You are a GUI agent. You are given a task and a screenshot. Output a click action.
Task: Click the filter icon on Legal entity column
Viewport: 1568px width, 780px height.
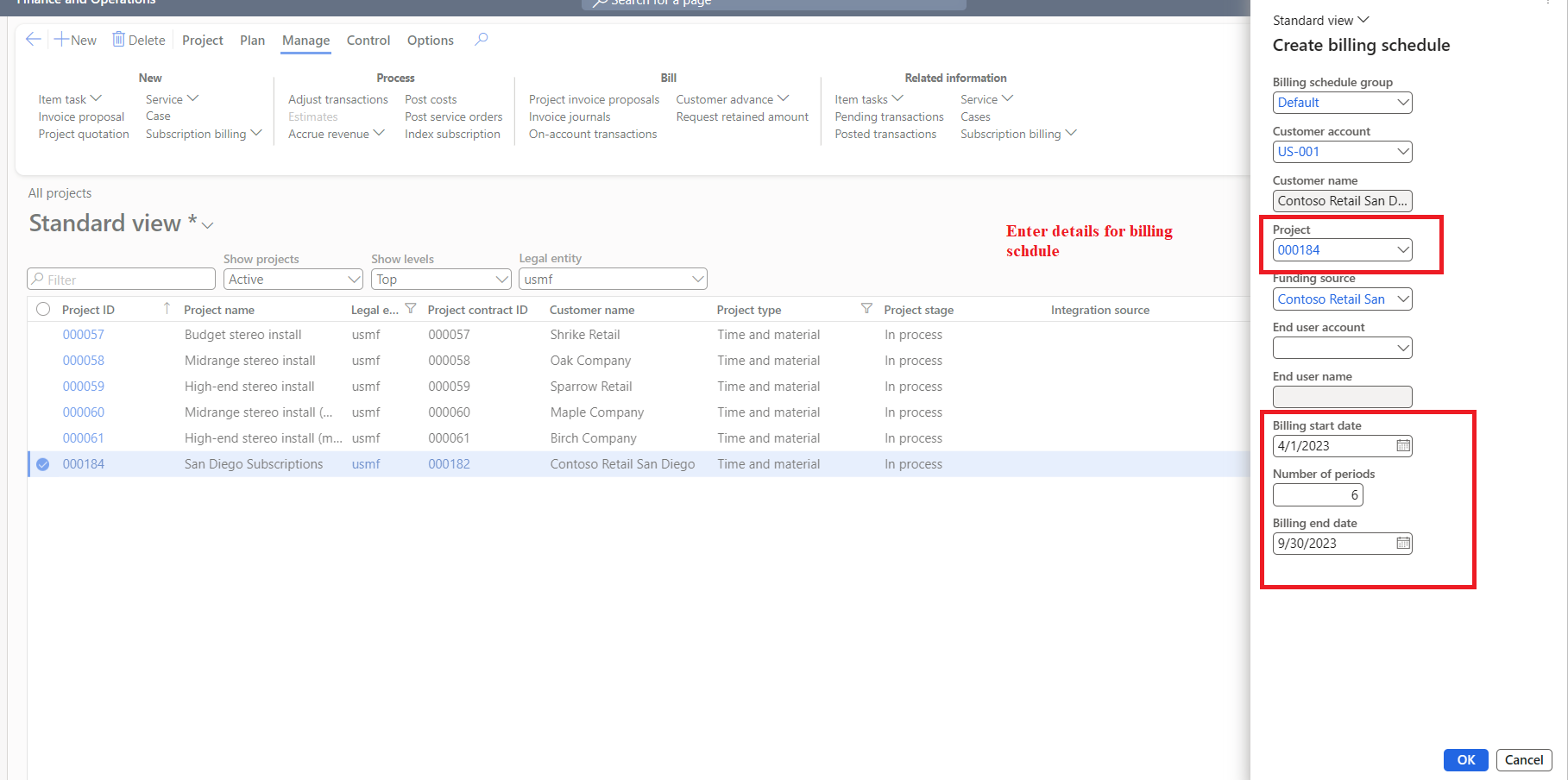[411, 308]
